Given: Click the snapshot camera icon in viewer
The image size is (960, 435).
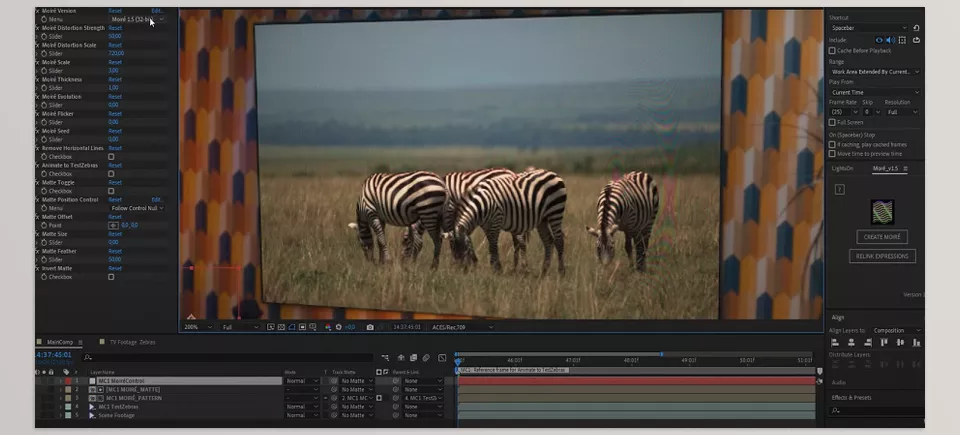Looking at the screenshot, I should pos(370,327).
